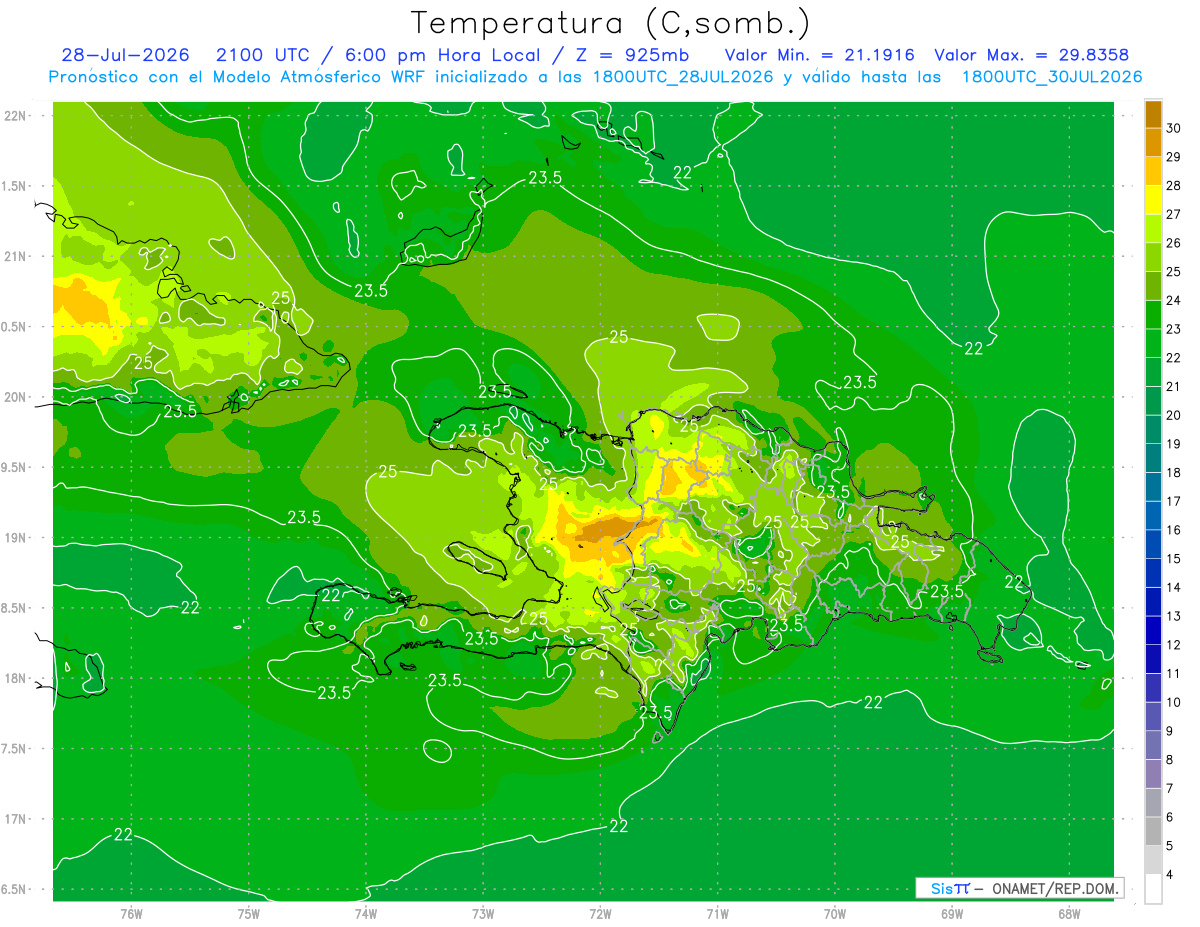
Task: Click the '76W' longitude axis label
Action: [x=131, y=914]
